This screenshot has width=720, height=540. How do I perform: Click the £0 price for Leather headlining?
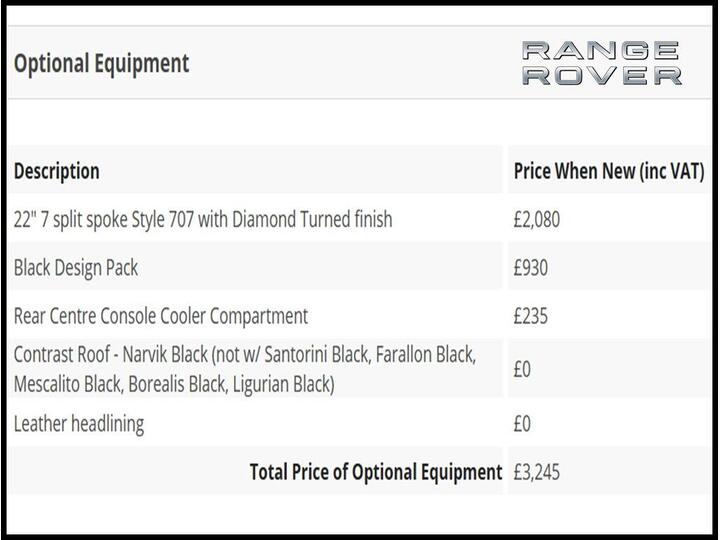[x=522, y=423]
